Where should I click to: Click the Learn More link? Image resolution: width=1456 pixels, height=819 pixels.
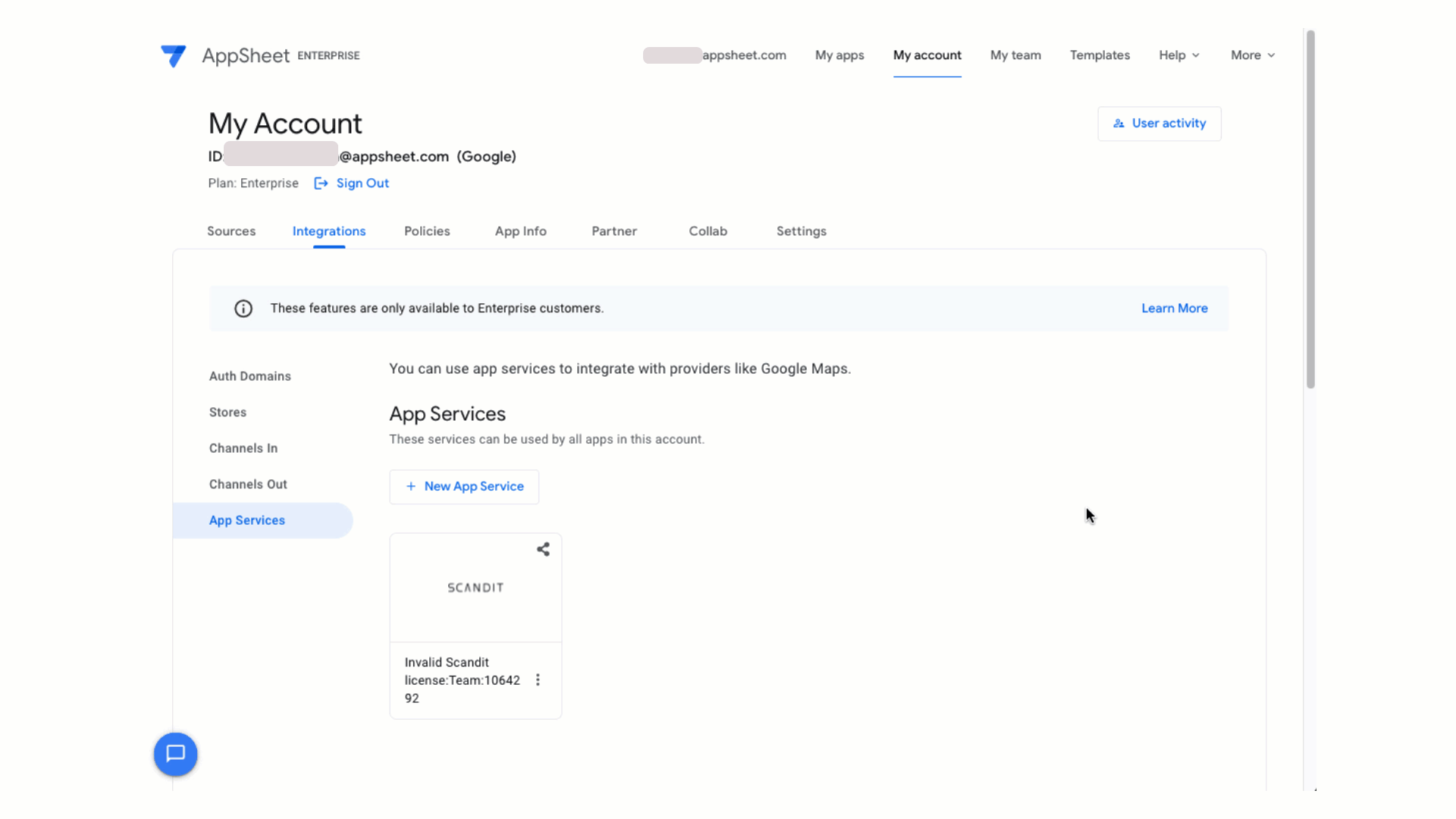(1174, 309)
